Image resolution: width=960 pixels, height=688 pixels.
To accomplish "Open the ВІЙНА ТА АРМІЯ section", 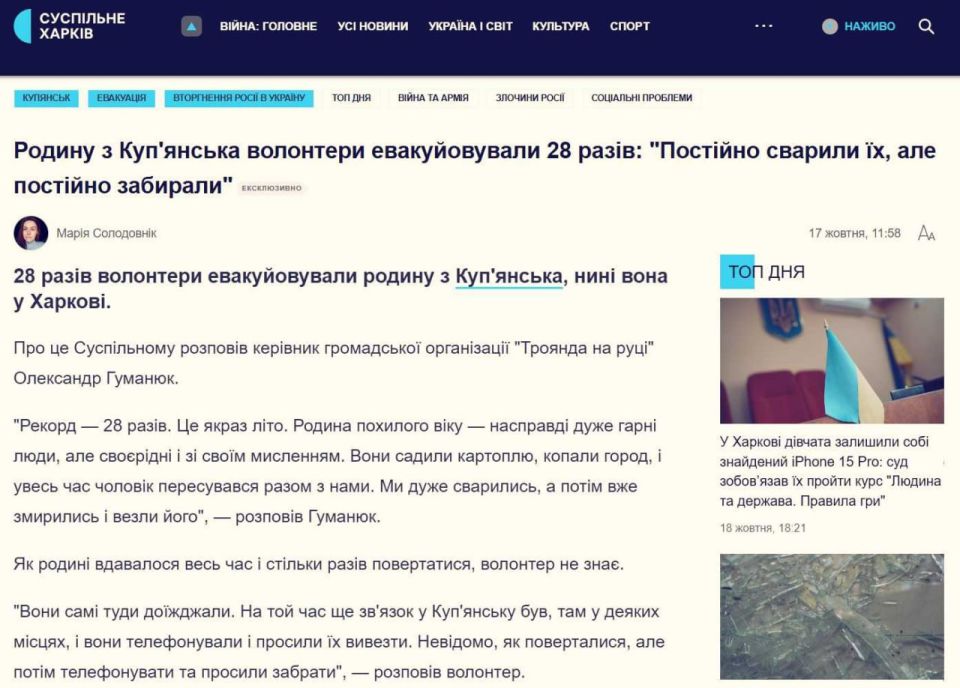I will [426, 98].
